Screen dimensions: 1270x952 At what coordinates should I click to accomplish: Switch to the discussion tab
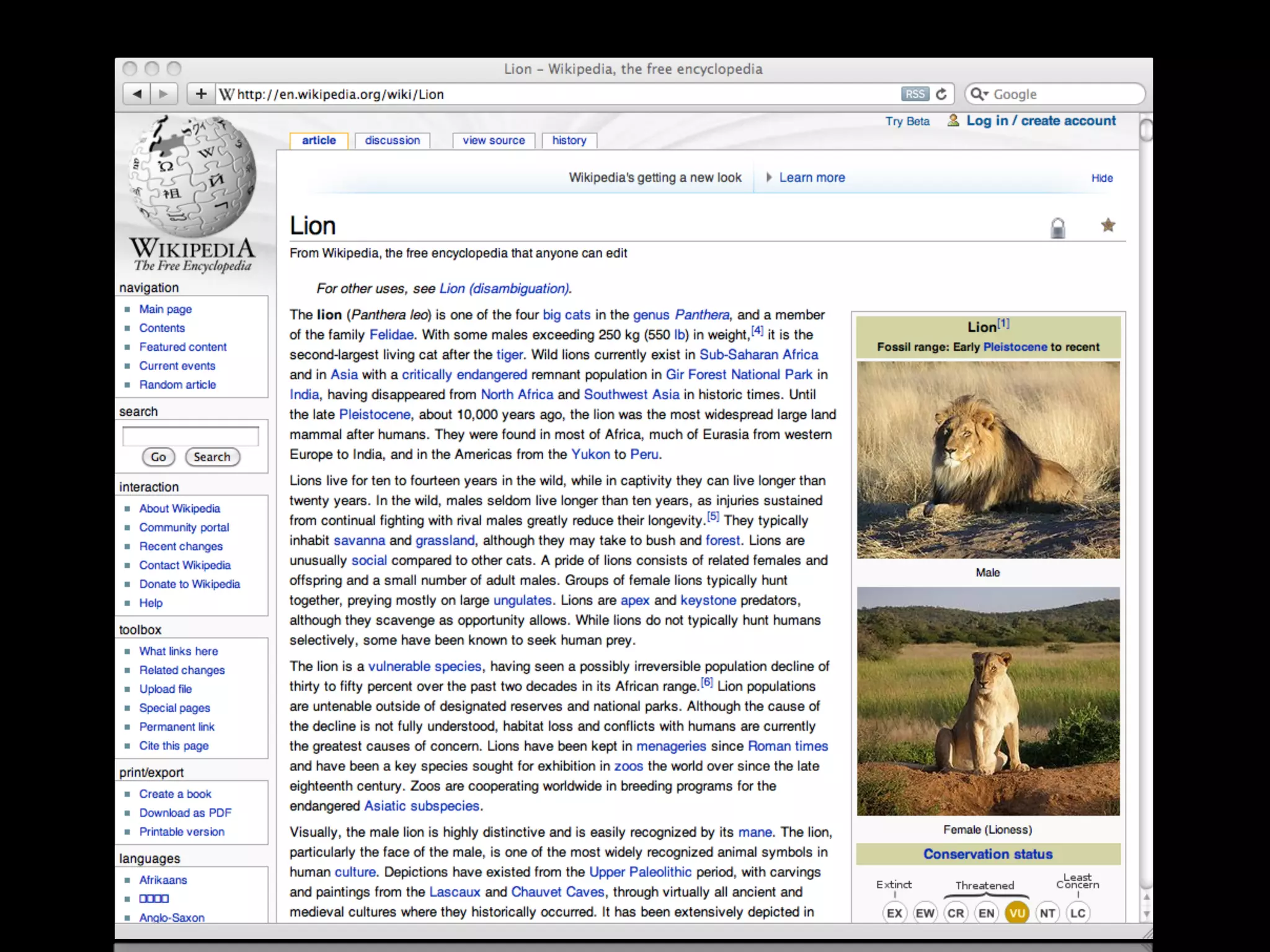(x=392, y=141)
